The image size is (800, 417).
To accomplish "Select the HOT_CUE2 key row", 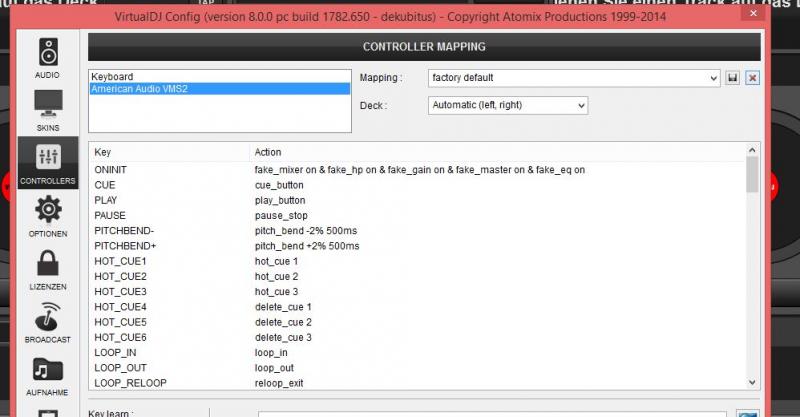I will (x=417, y=277).
